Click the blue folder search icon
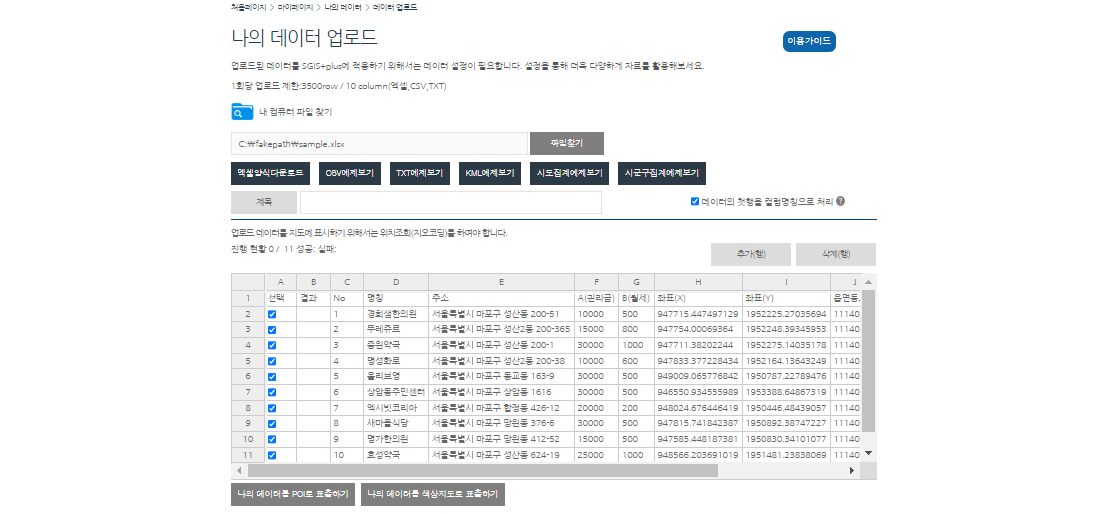 click(x=242, y=111)
